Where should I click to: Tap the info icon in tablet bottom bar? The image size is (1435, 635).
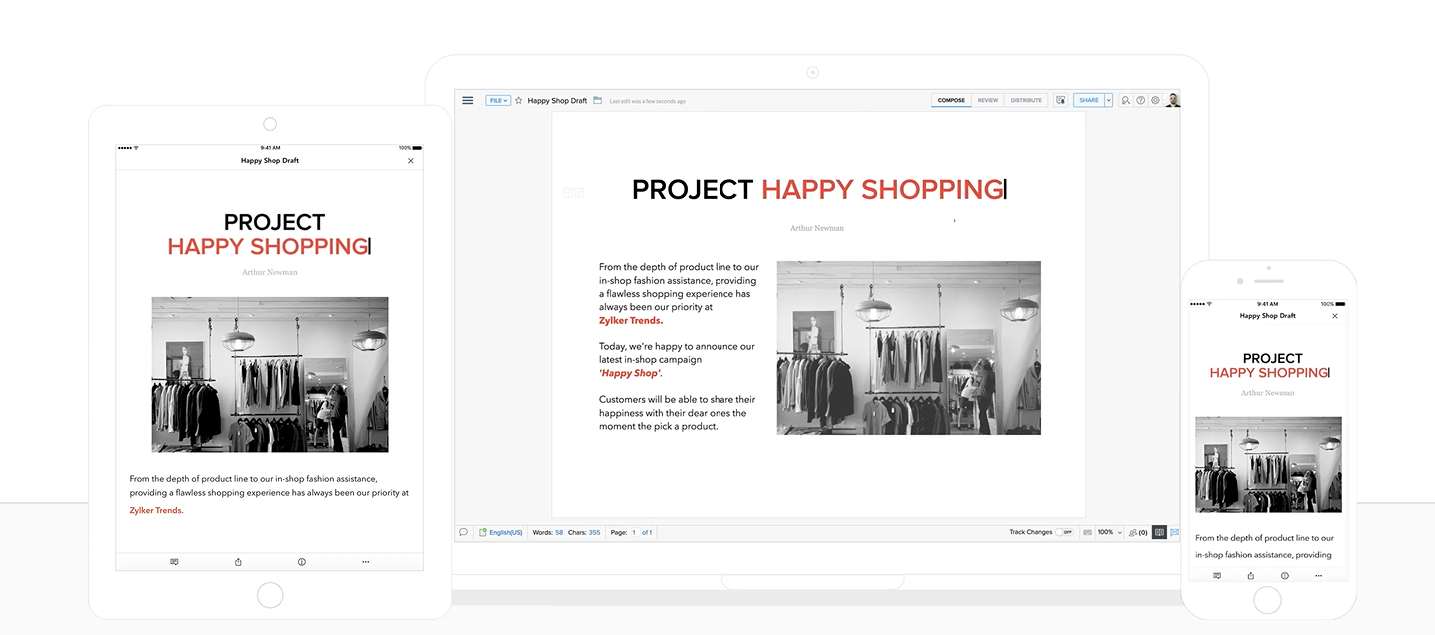pyautogui.click(x=302, y=562)
